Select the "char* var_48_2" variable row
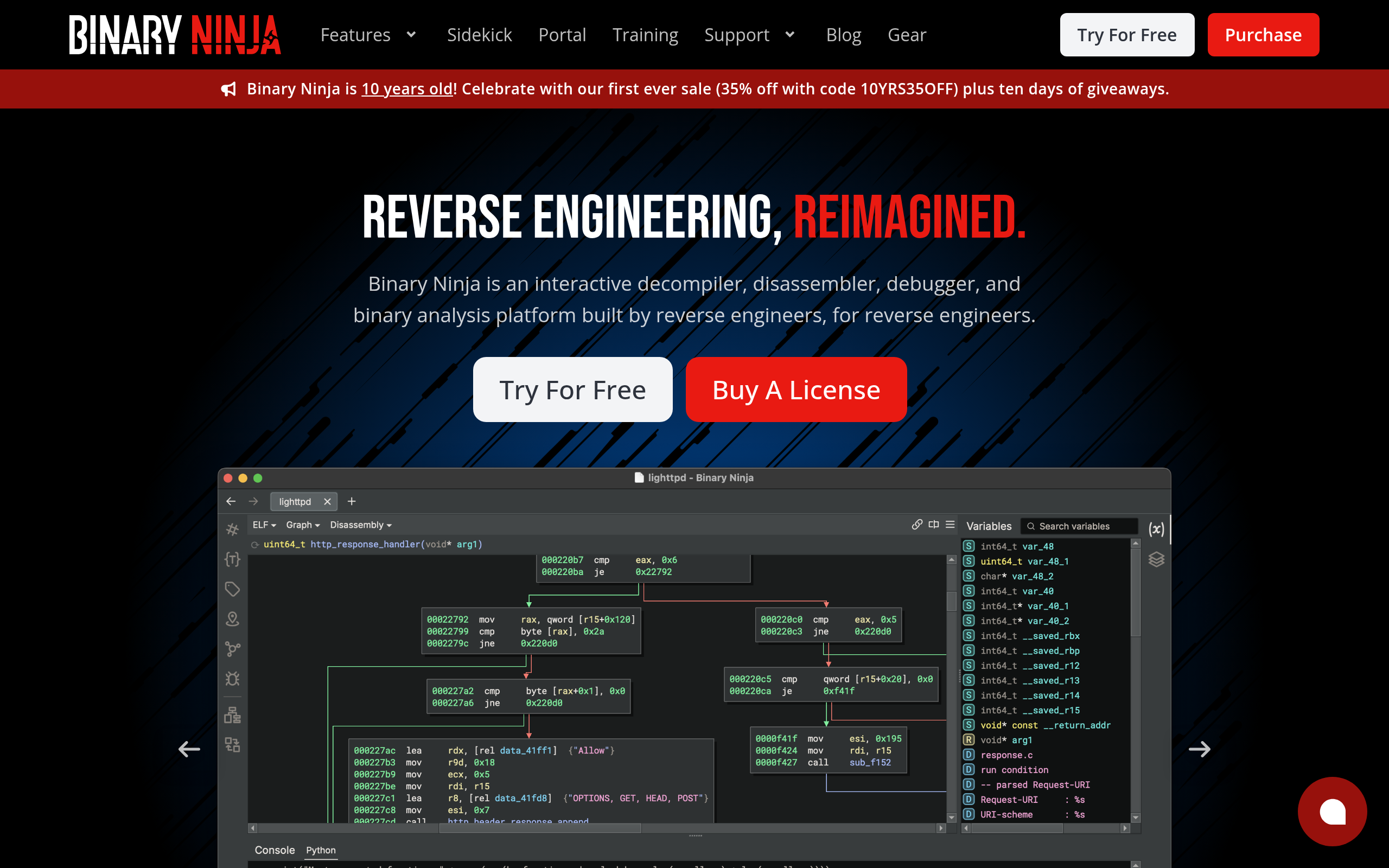Viewport: 1389px width, 868px height. 1046,576
